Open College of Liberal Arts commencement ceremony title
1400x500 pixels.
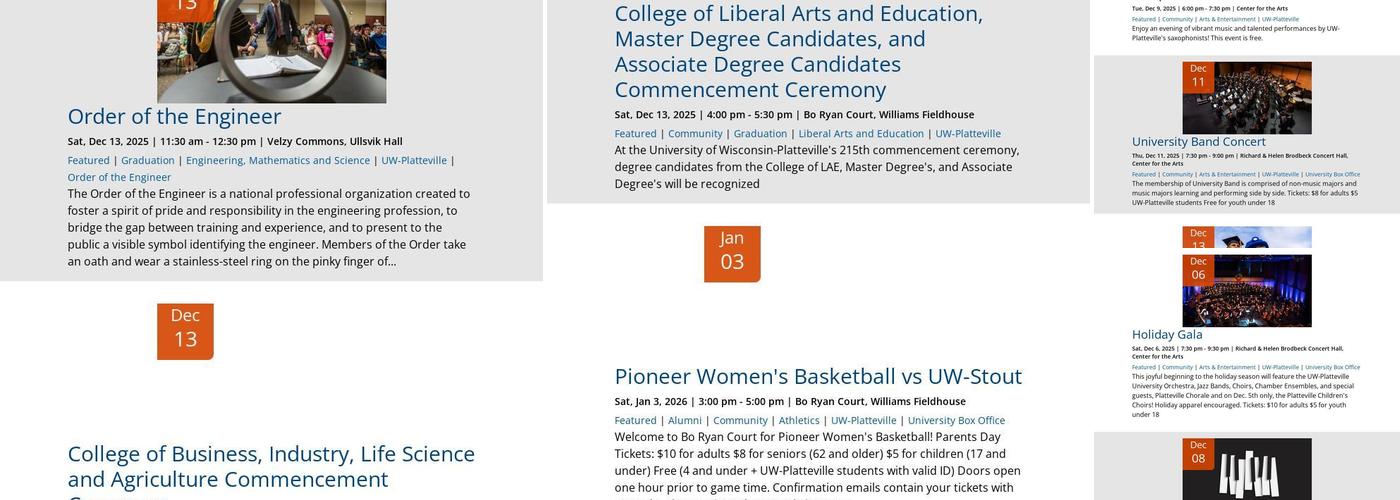pos(799,51)
